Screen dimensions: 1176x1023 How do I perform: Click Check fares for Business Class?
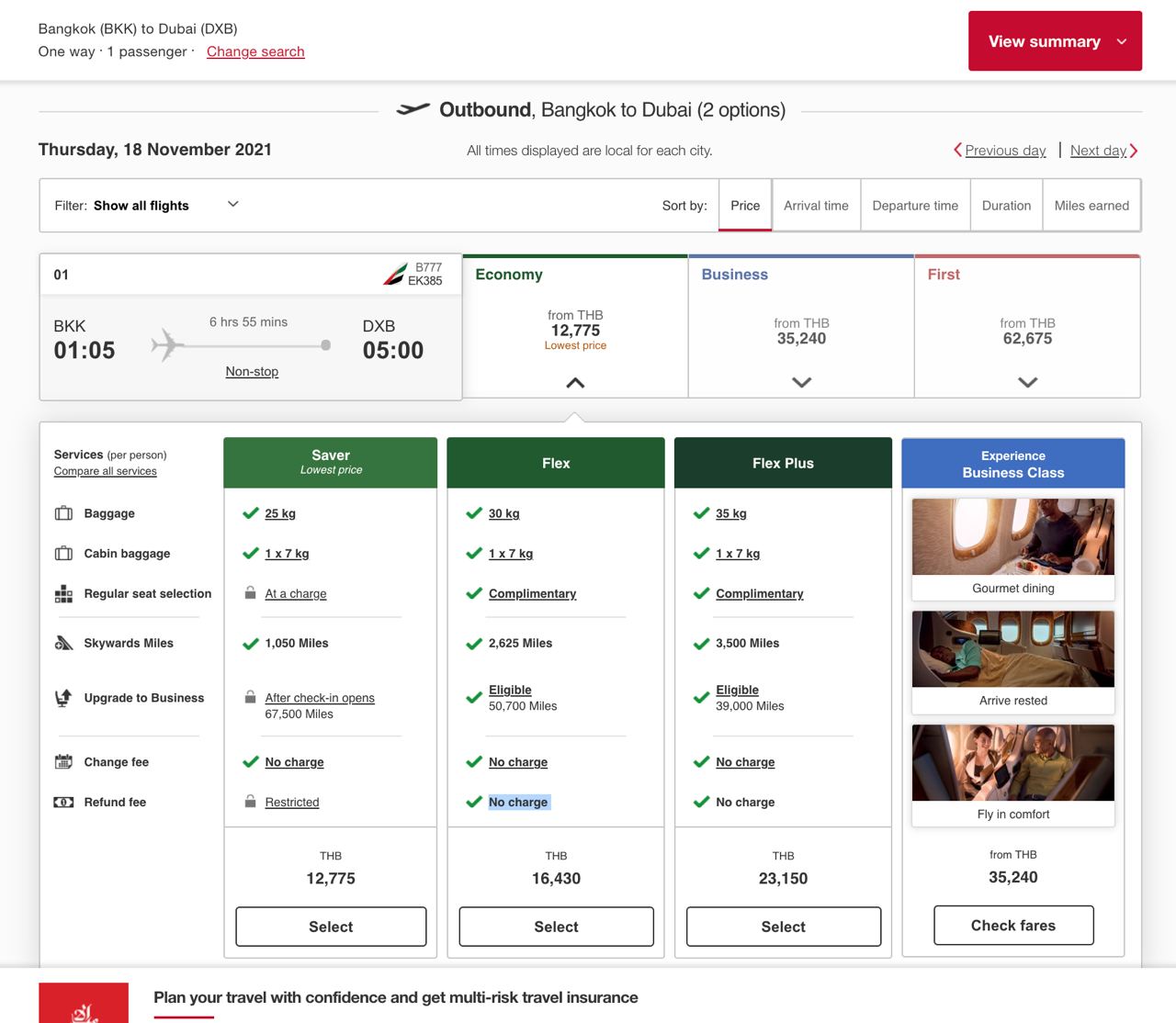tap(1013, 926)
